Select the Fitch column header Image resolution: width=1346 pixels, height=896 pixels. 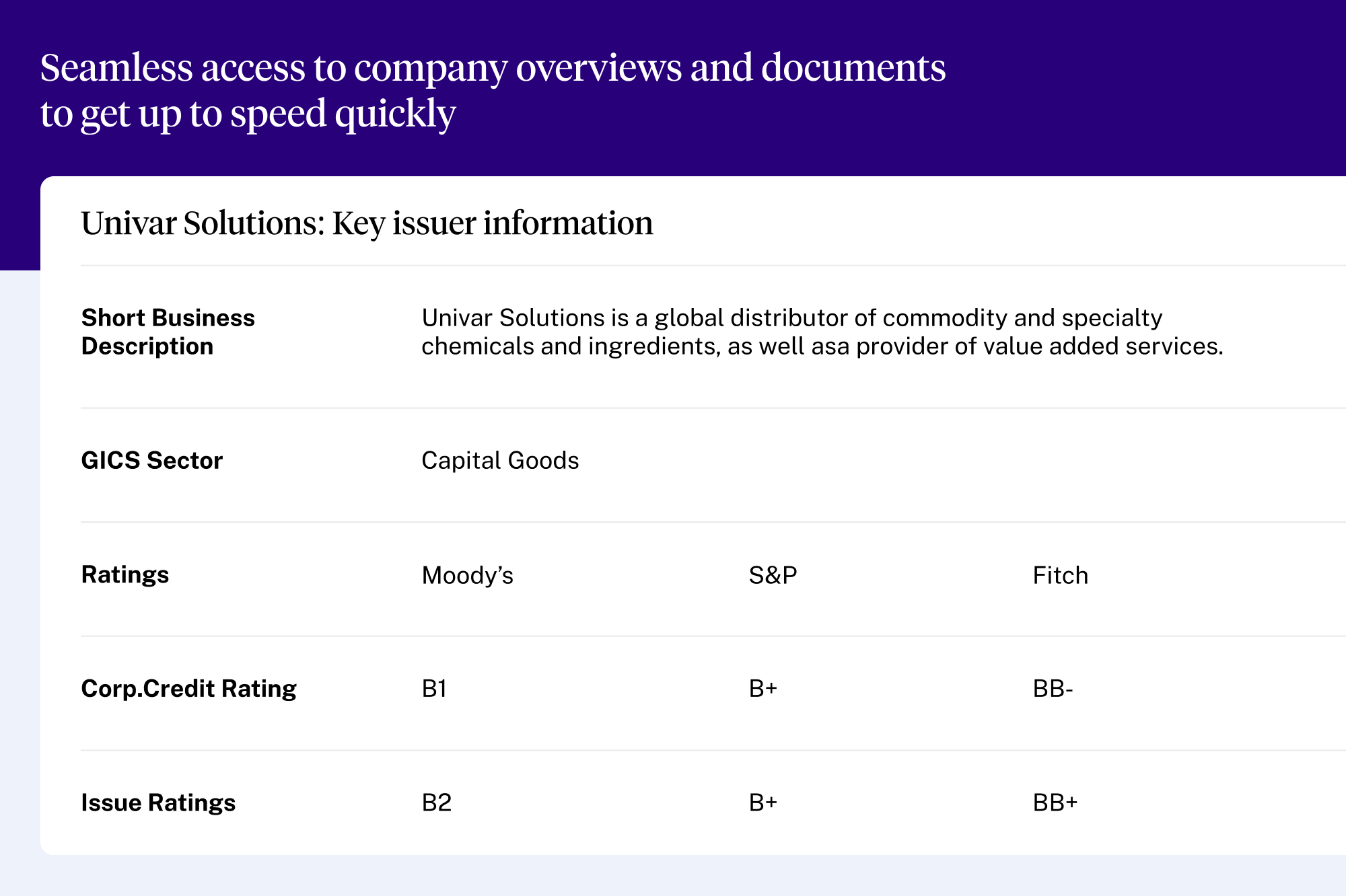pyautogui.click(x=1060, y=576)
